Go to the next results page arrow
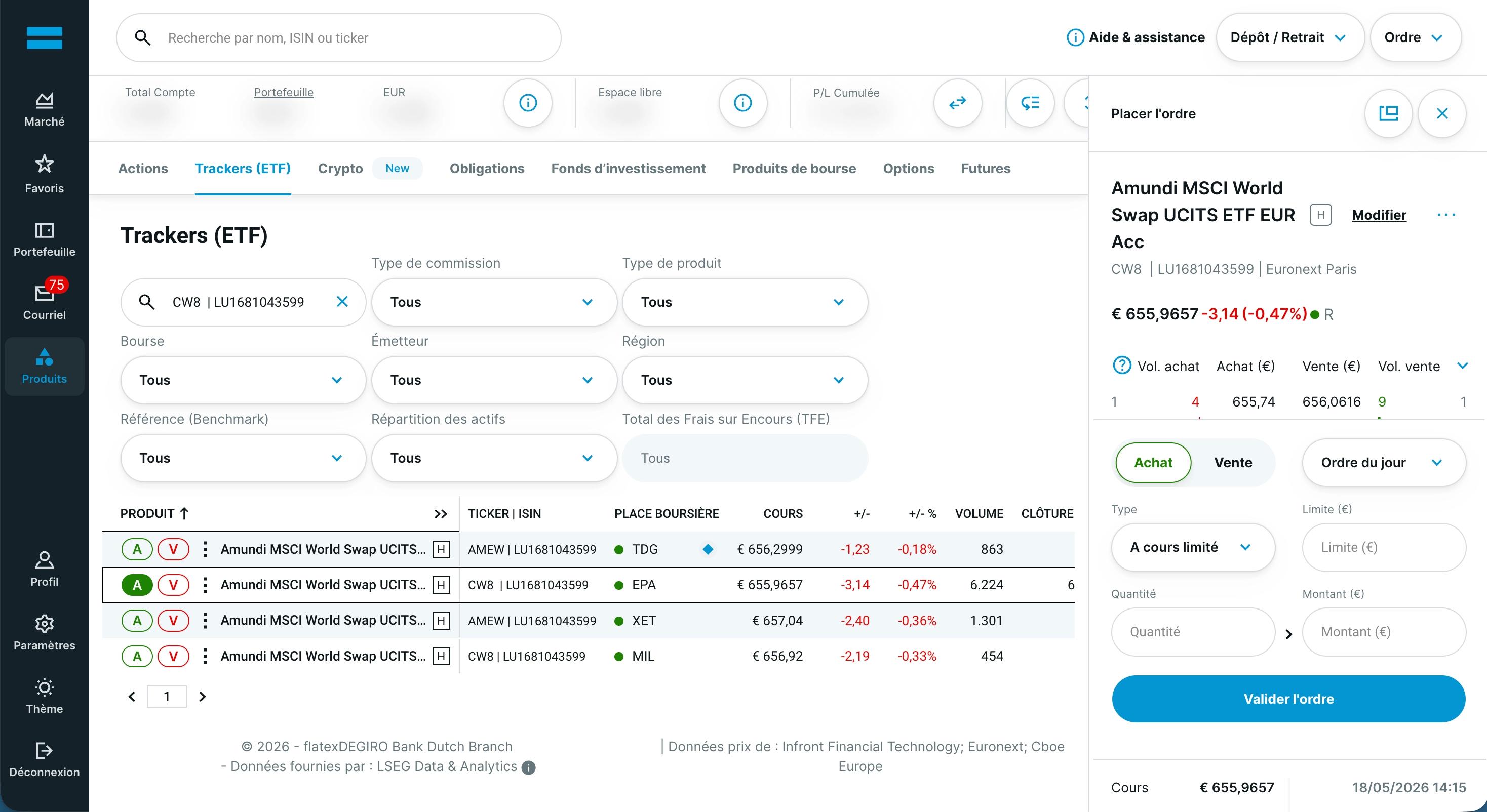The height and width of the screenshot is (812, 1487). pyautogui.click(x=202, y=697)
